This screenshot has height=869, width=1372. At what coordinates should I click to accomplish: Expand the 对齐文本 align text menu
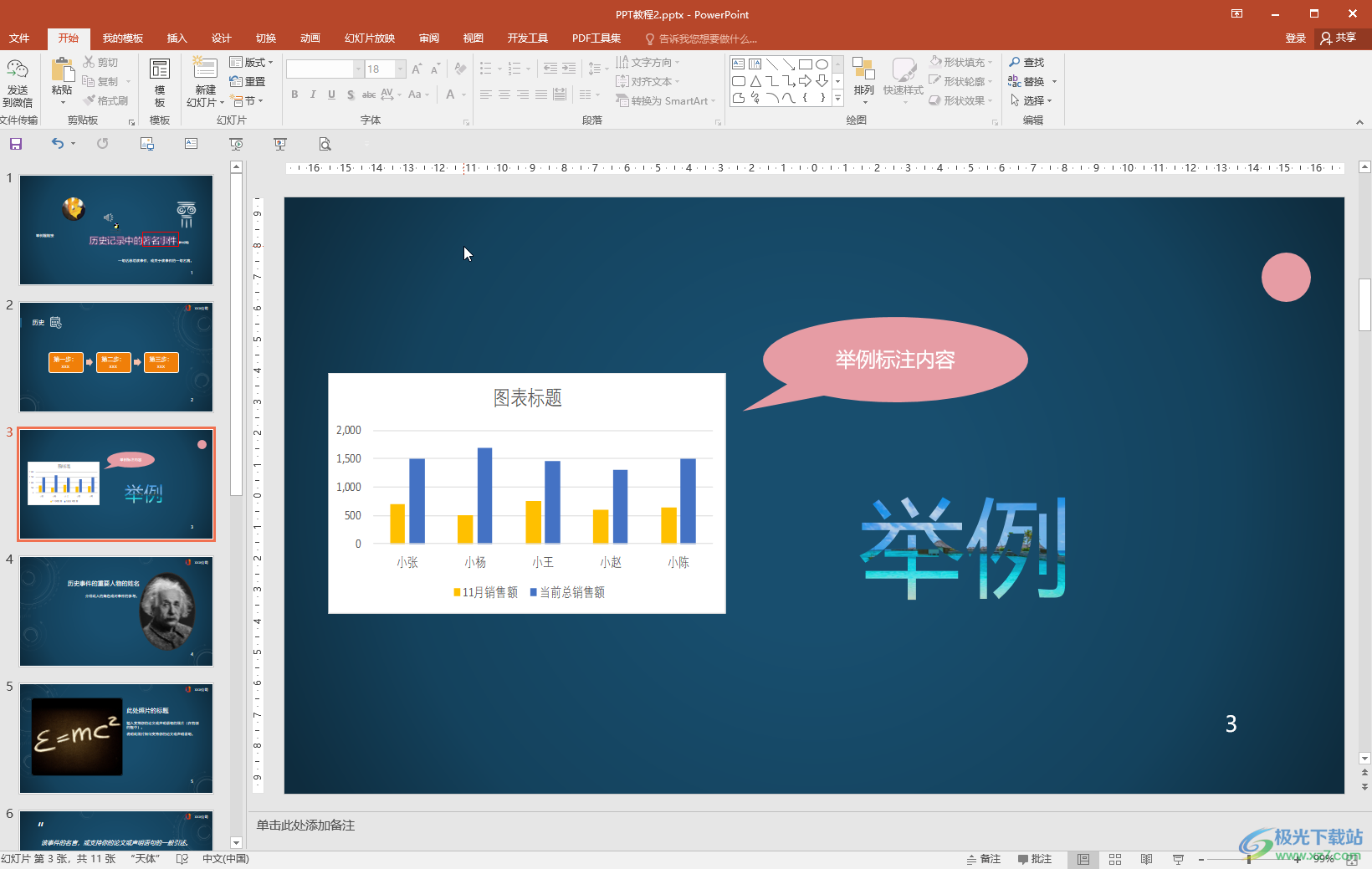648,81
